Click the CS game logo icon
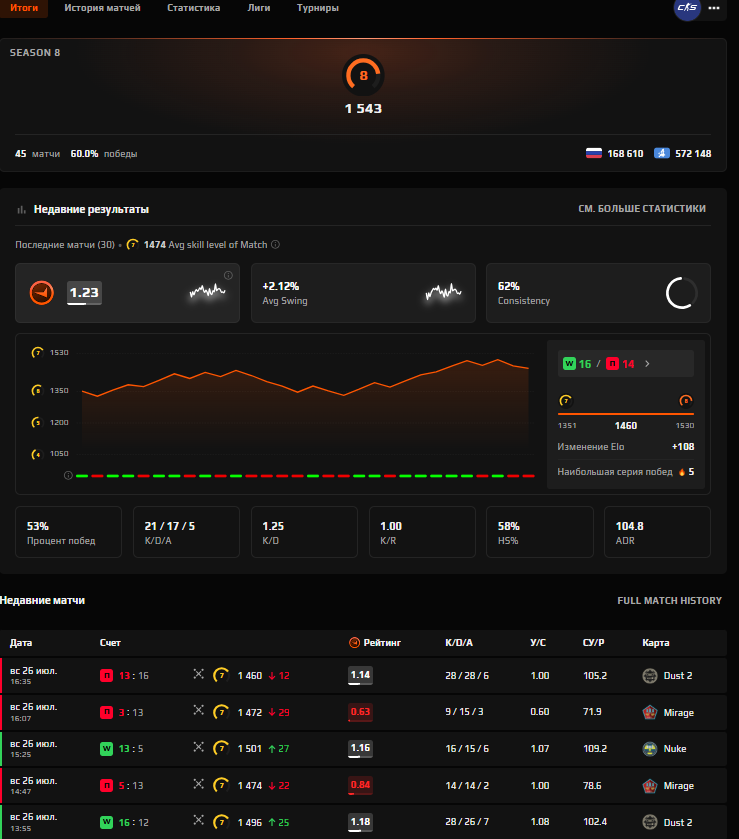 pos(687,7)
